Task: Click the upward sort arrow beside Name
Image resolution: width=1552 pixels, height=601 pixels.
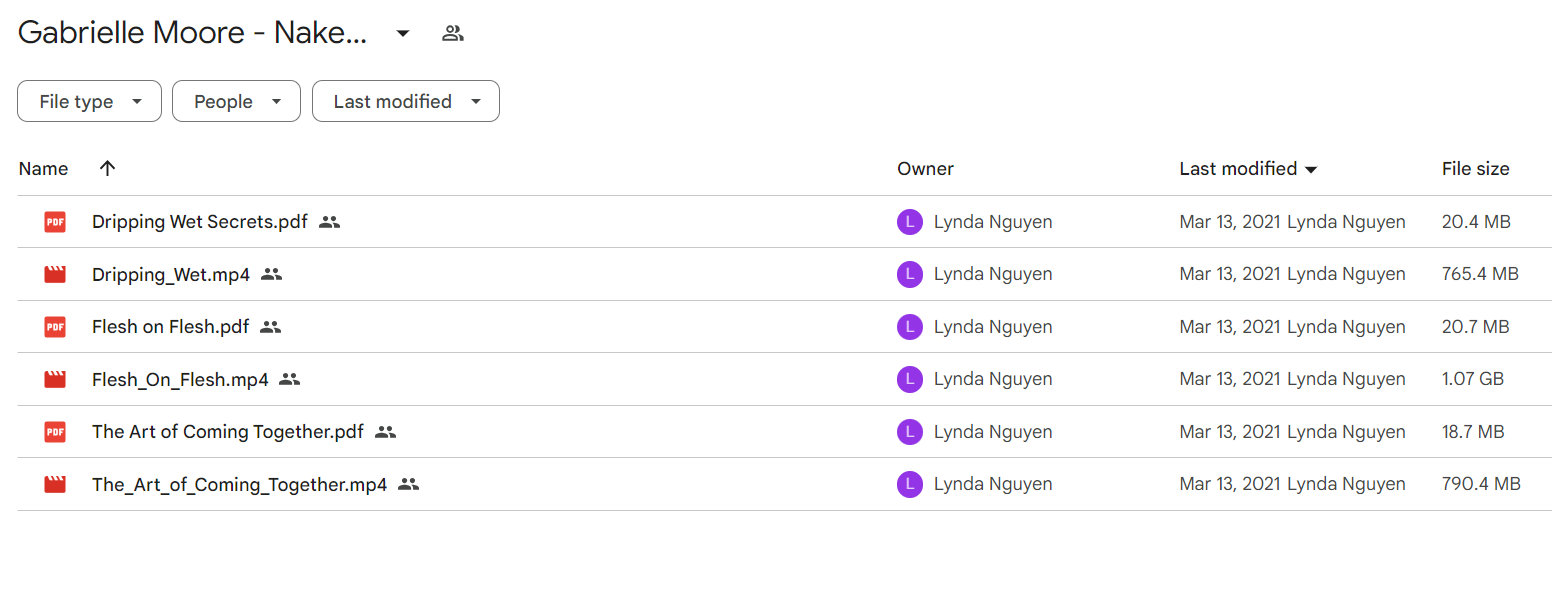Action: point(108,168)
